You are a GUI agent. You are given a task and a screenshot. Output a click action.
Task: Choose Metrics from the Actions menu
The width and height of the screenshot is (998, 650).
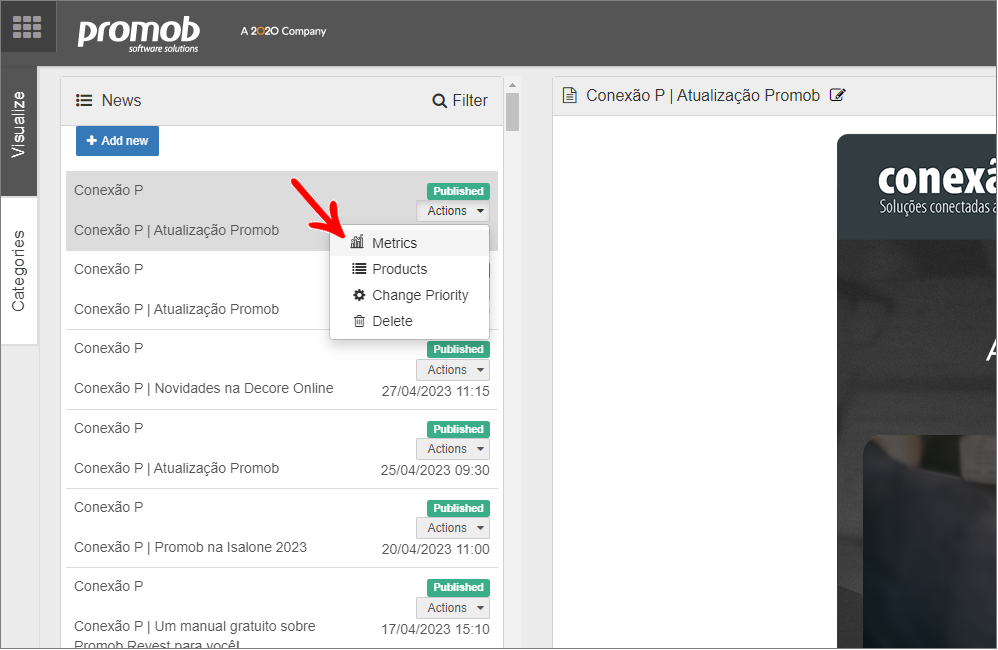click(x=409, y=243)
